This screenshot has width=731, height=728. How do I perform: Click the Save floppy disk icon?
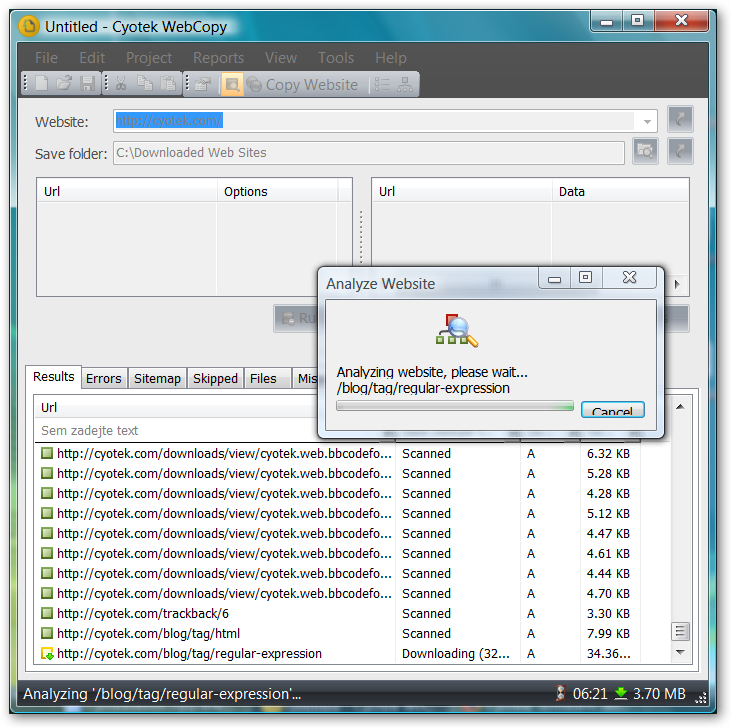[87, 84]
